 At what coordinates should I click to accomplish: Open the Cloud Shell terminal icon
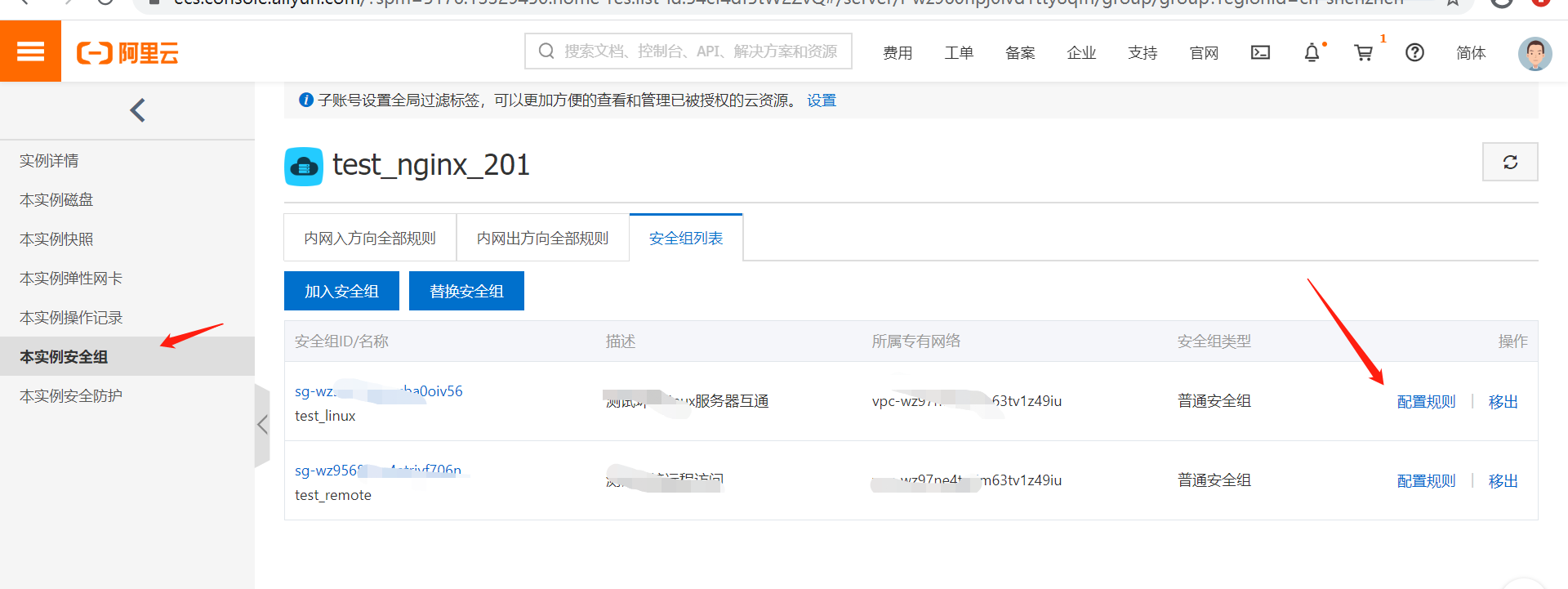coord(1260,52)
